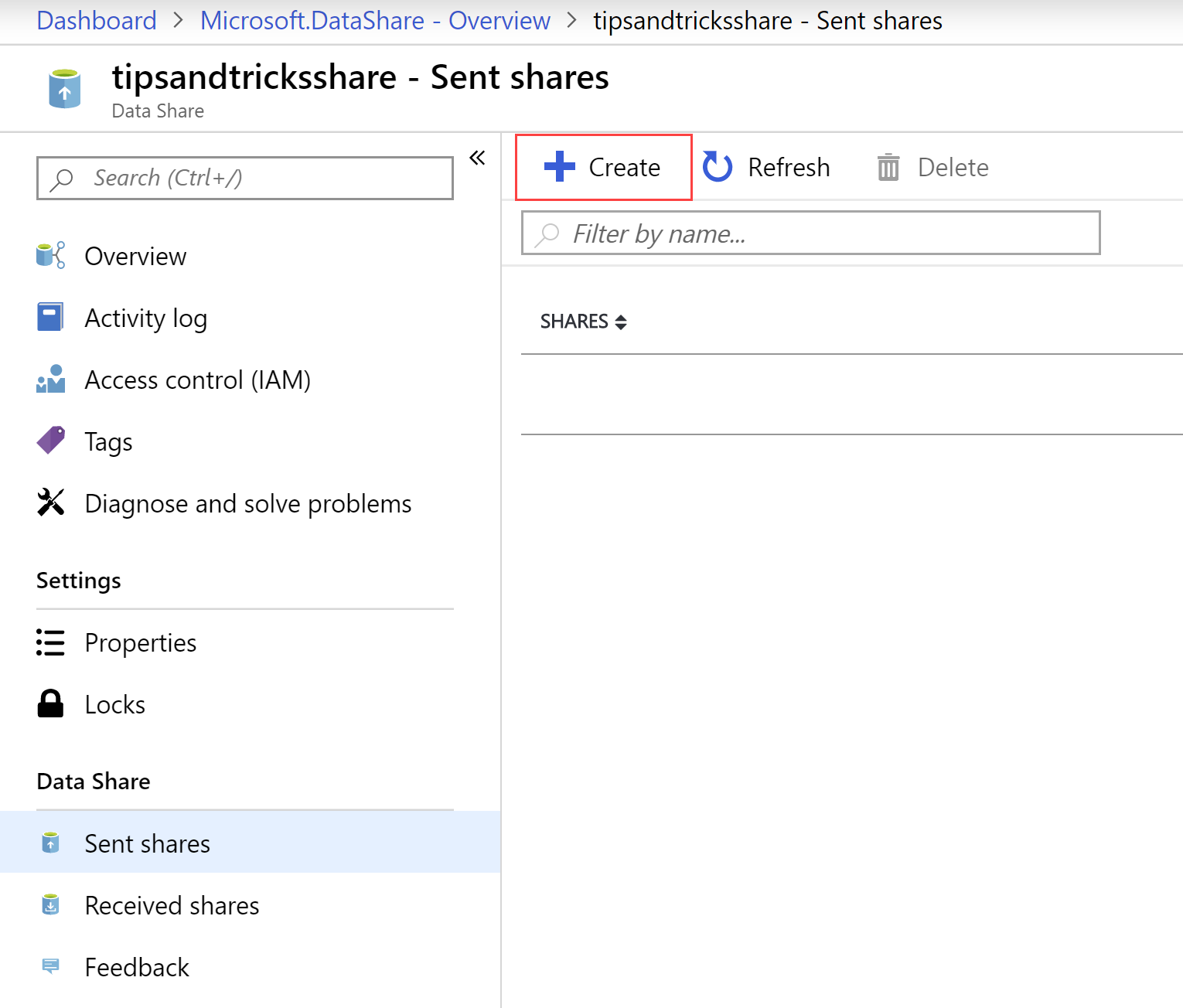Click the 'Data Share' sidebar section heading
The height and width of the screenshot is (1008, 1183).
pyautogui.click(x=94, y=782)
